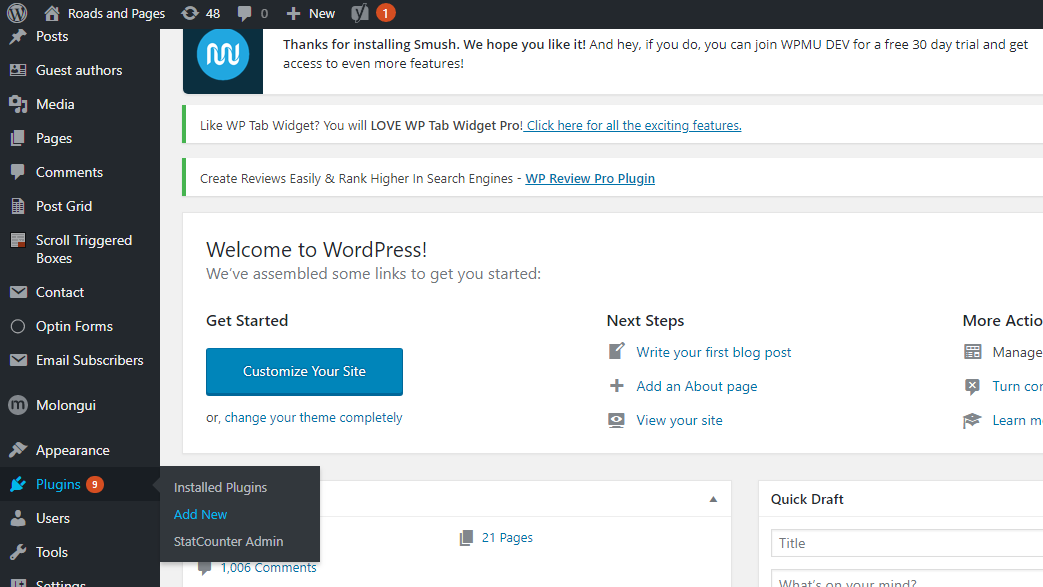Click the Pages sidebar icon

click(x=18, y=138)
